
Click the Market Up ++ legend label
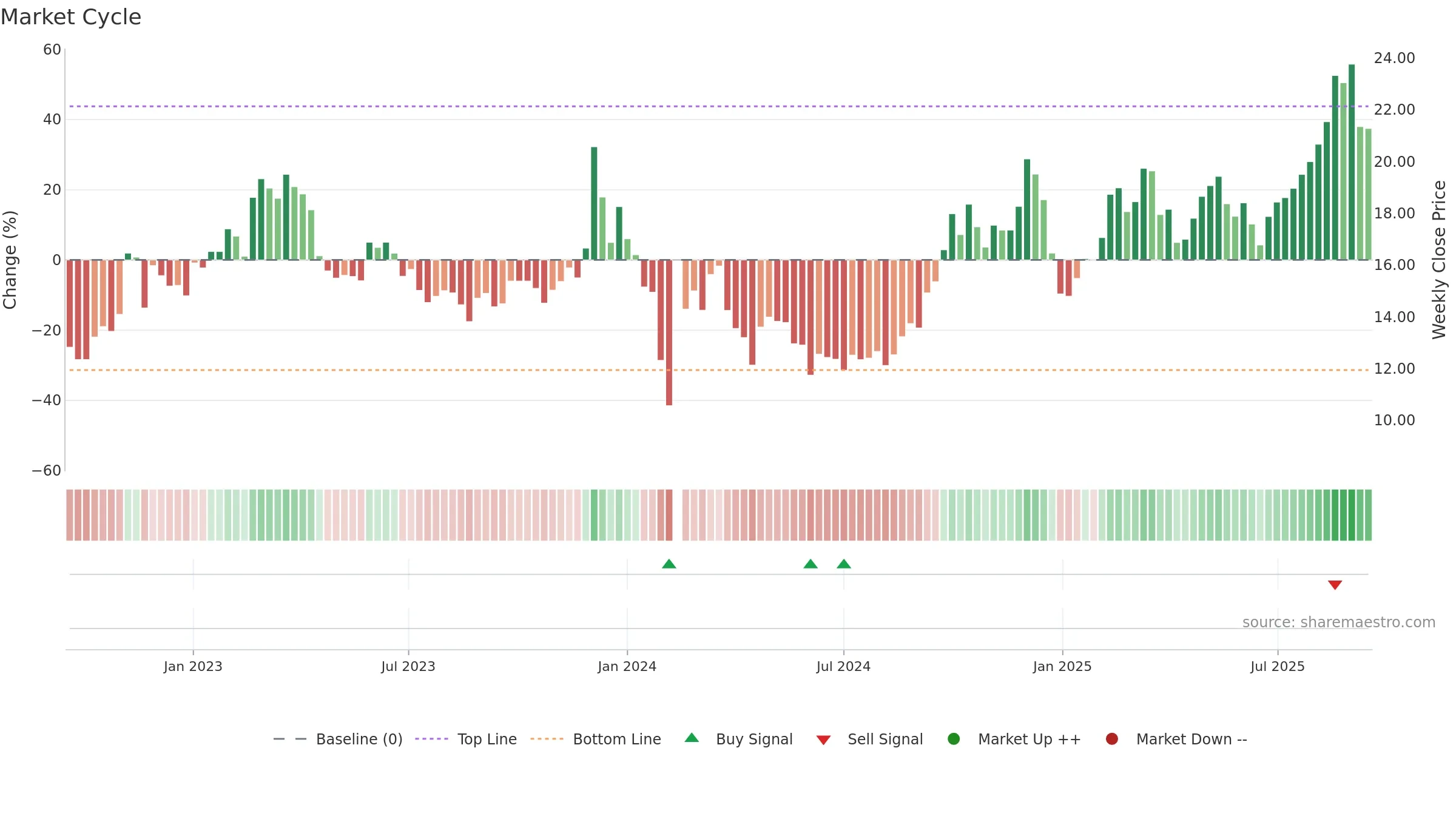tap(1030, 739)
